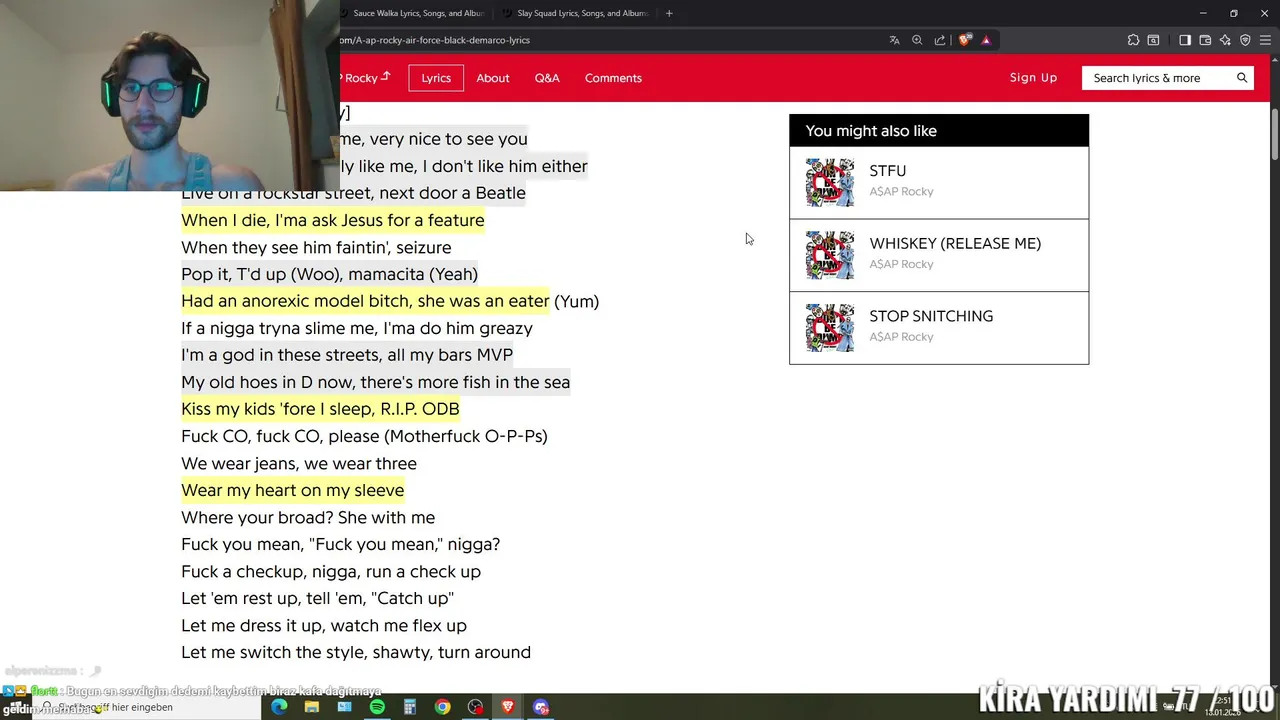Screen dimensions: 1280x720
Task: Click the share page icon in address bar
Action: point(940,40)
